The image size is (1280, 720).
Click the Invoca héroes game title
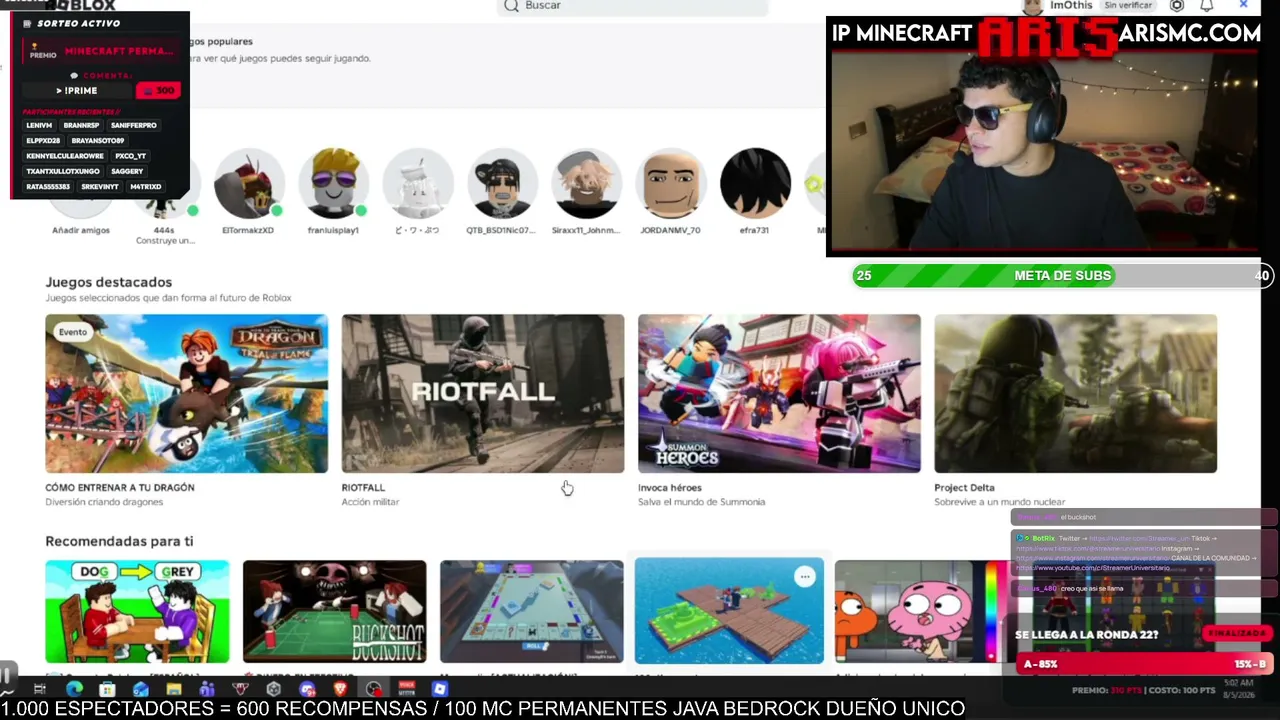pyautogui.click(x=670, y=488)
